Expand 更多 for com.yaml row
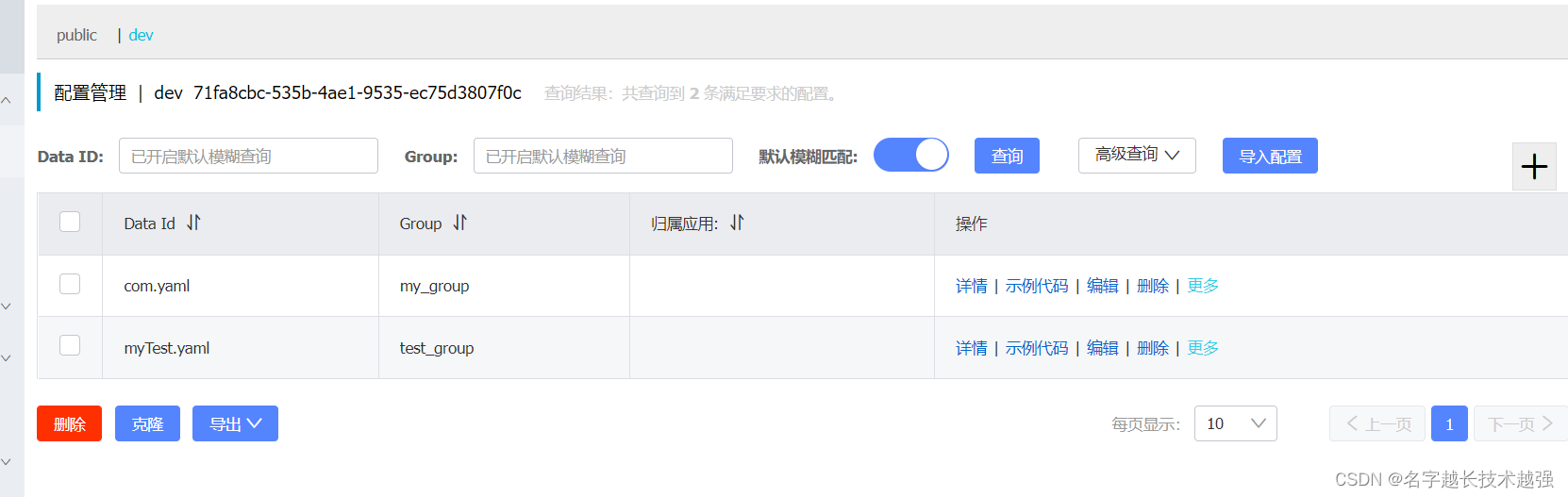1568x497 pixels. tap(1203, 286)
